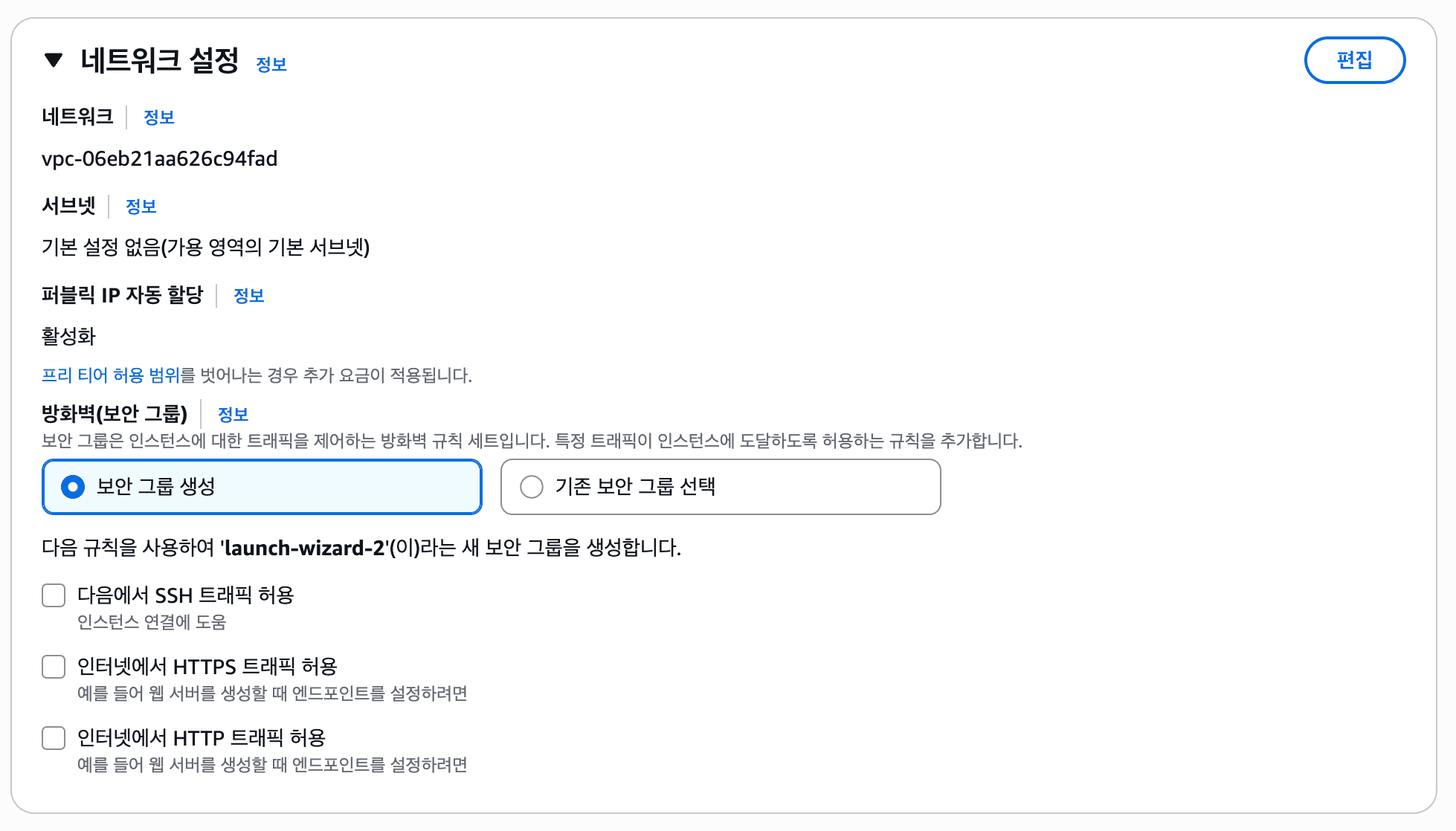Open 정보 link beside 네트워크 설정 heading

click(271, 65)
